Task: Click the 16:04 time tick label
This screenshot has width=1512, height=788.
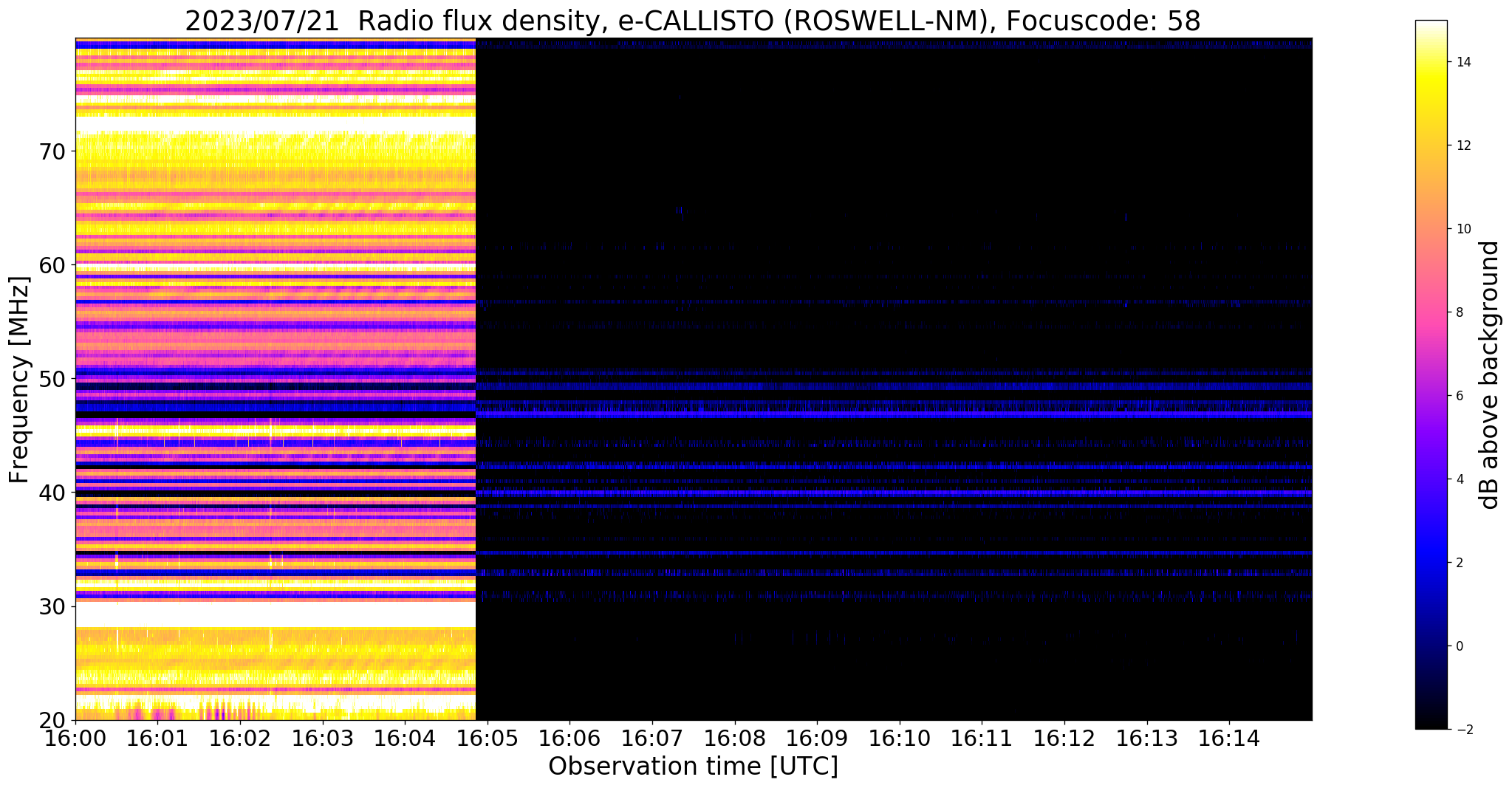Action: pyautogui.click(x=405, y=737)
